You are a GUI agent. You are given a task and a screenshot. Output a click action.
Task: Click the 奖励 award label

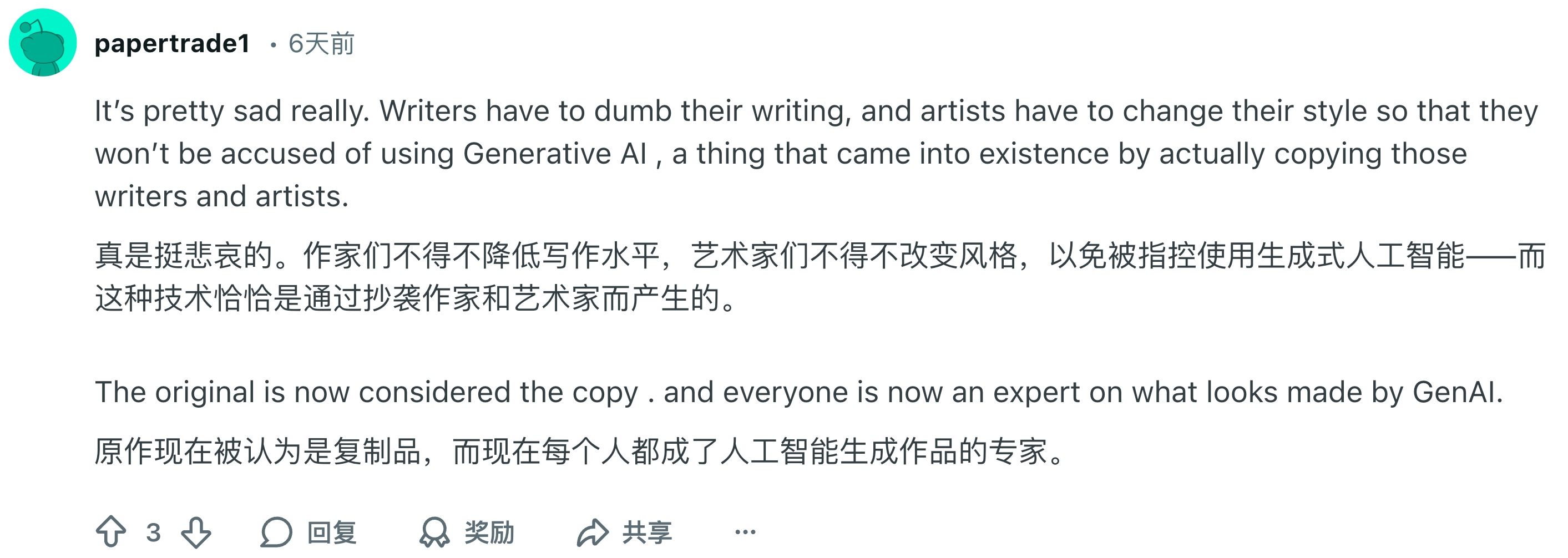point(489,532)
